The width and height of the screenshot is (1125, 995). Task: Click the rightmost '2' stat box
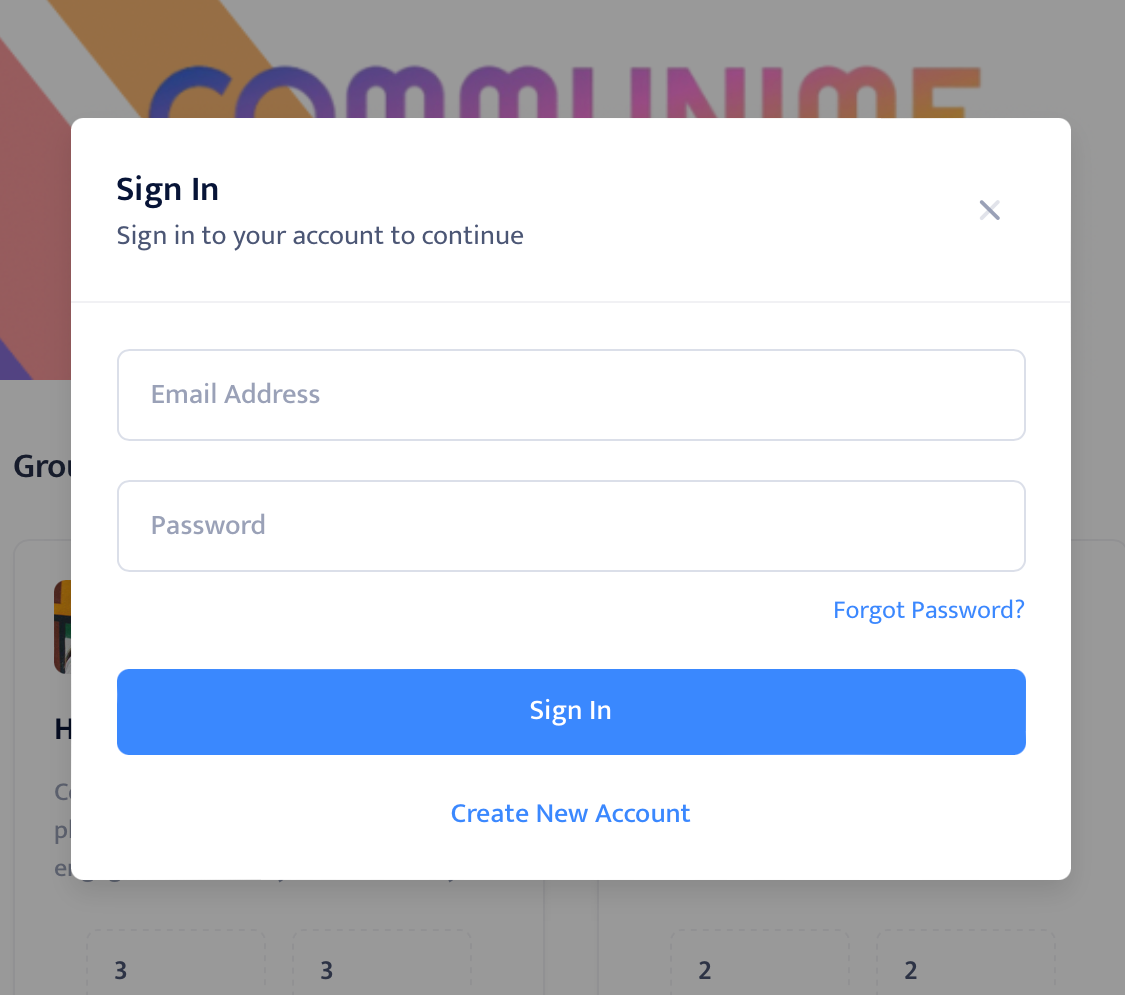(x=965, y=968)
